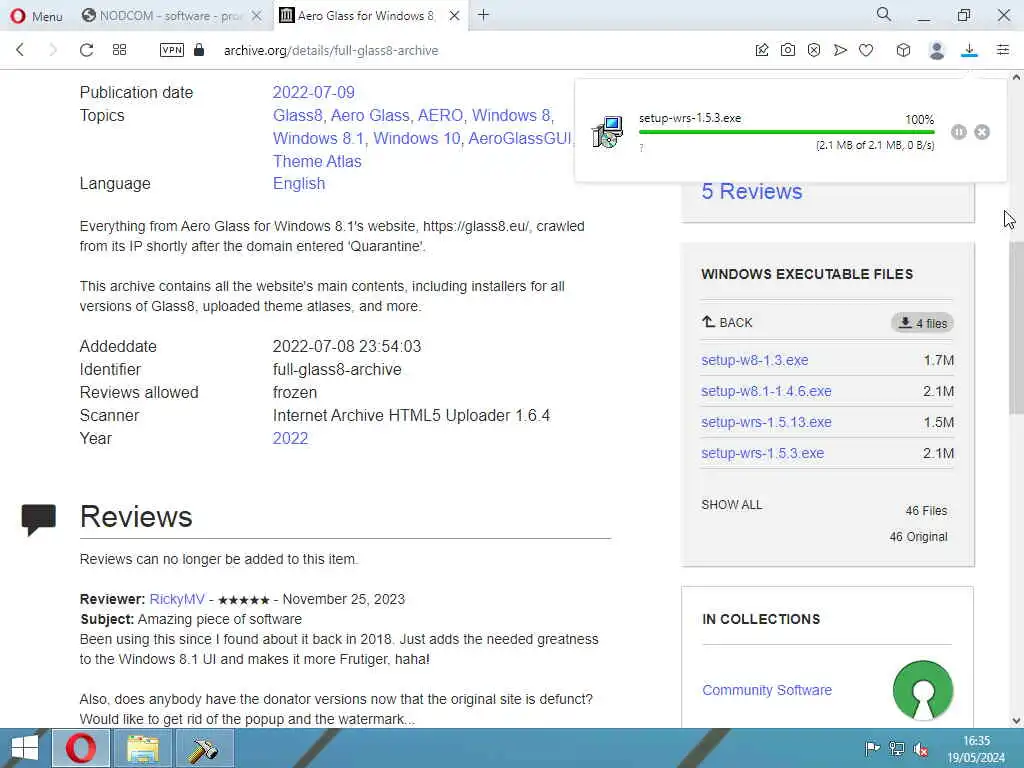Open the Theme Atlas topic link
The height and width of the screenshot is (768, 1024).
pyautogui.click(x=317, y=161)
